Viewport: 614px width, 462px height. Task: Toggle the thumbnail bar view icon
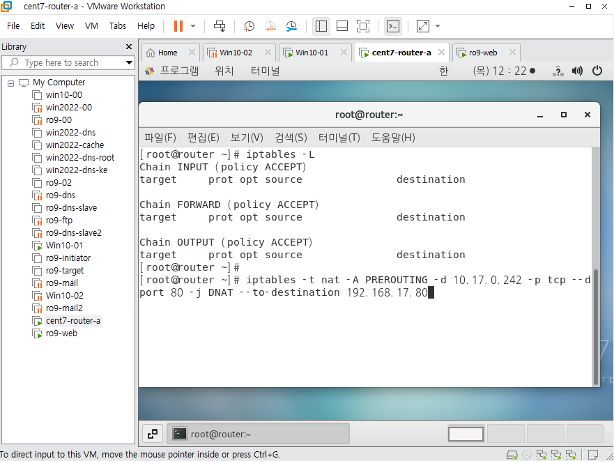pos(342,26)
